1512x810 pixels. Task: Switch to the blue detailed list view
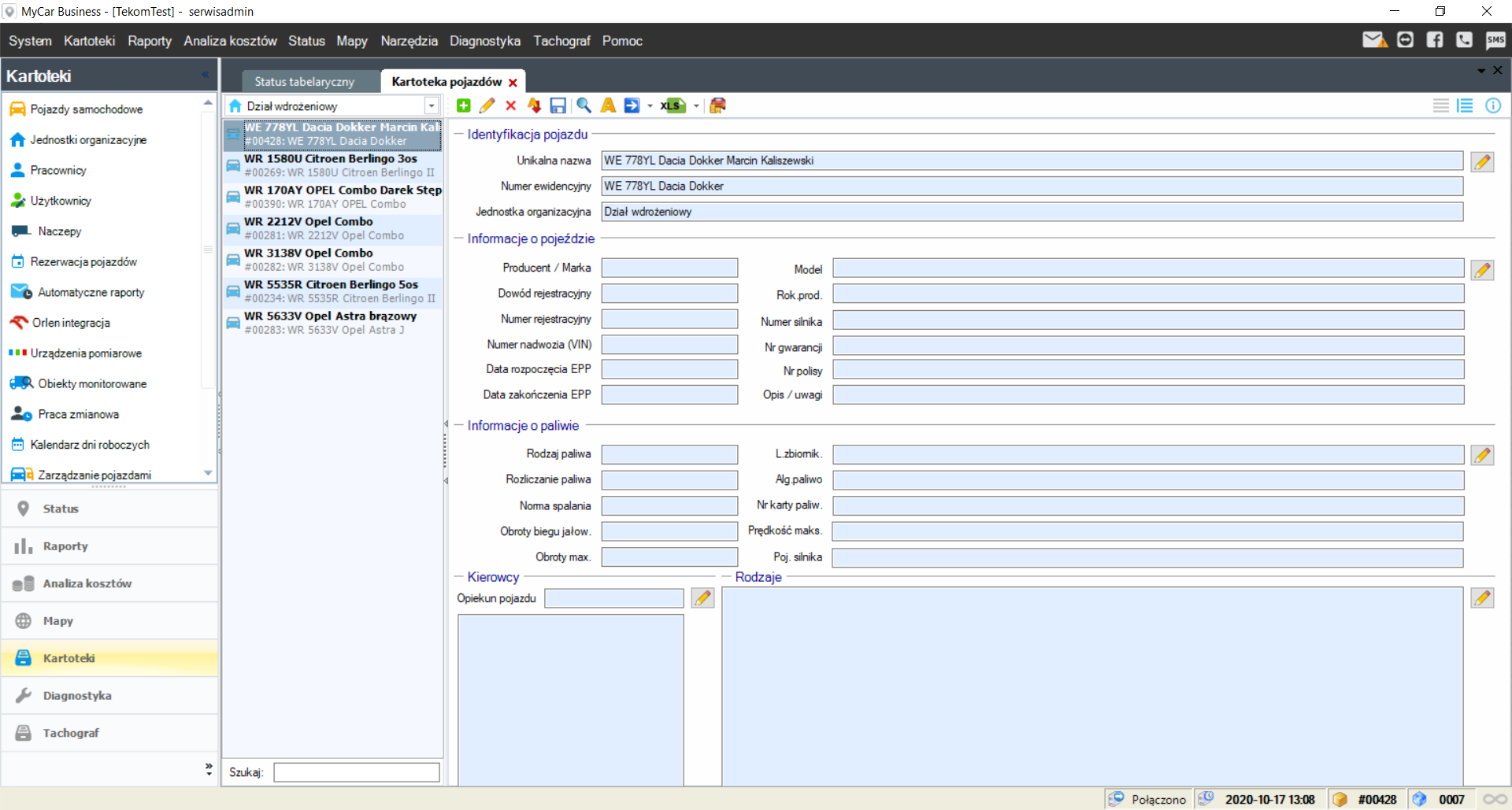point(1465,105)
